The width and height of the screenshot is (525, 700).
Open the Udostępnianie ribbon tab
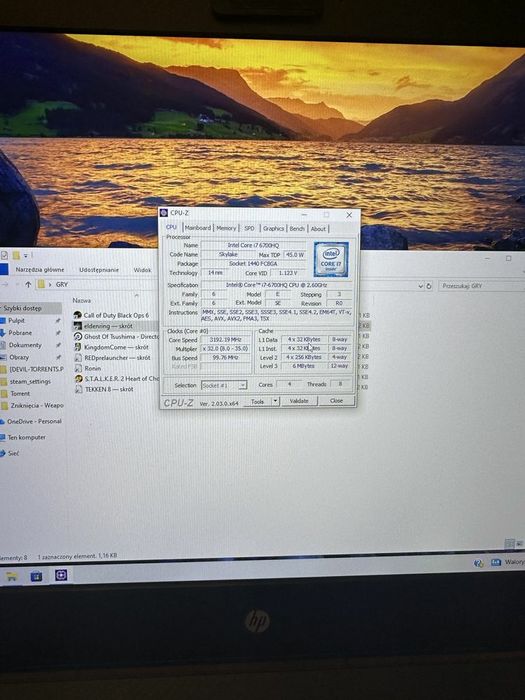(x=99, y=270)
